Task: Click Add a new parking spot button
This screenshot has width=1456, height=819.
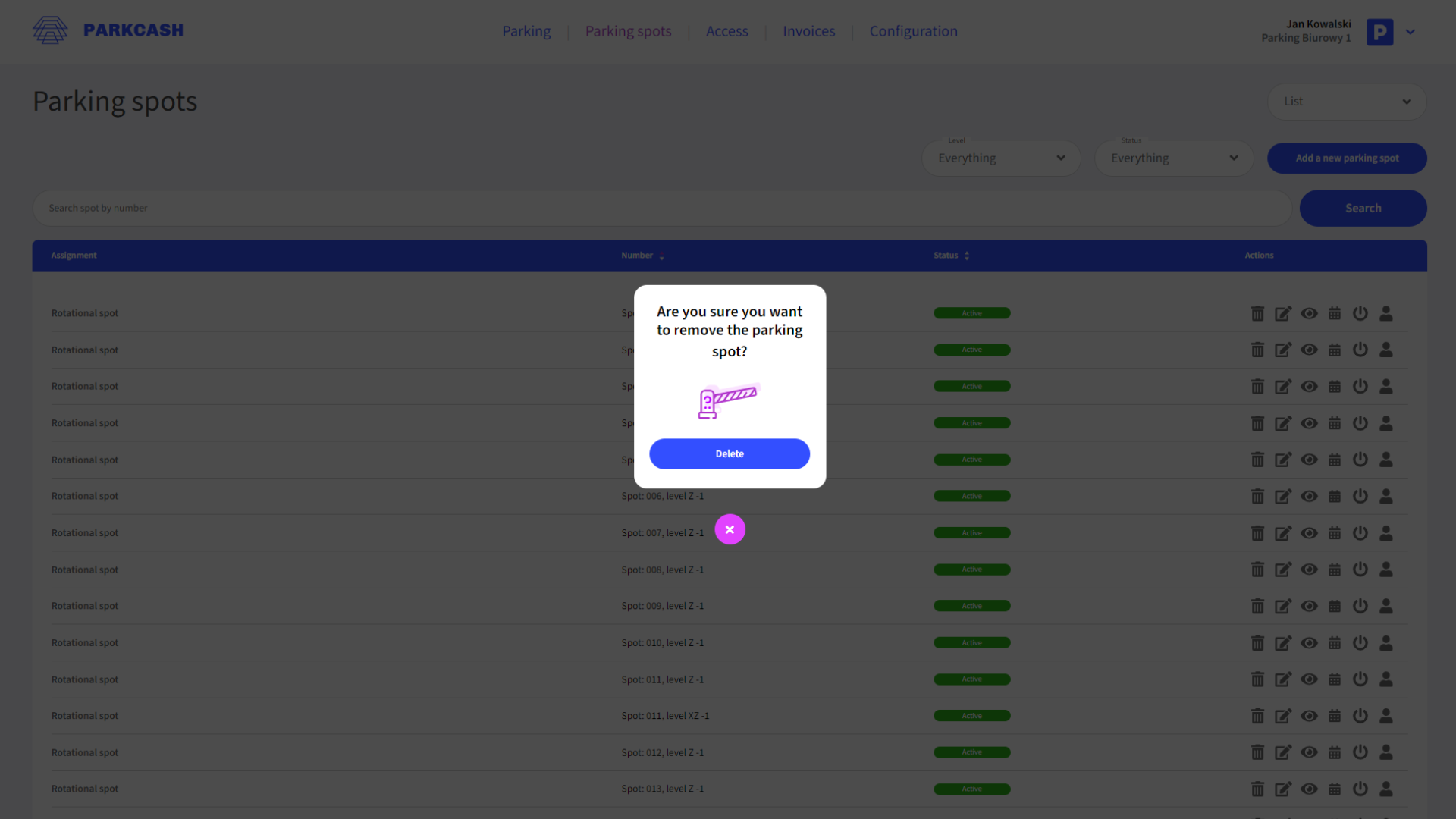Action: click(x=1347, y=157)
